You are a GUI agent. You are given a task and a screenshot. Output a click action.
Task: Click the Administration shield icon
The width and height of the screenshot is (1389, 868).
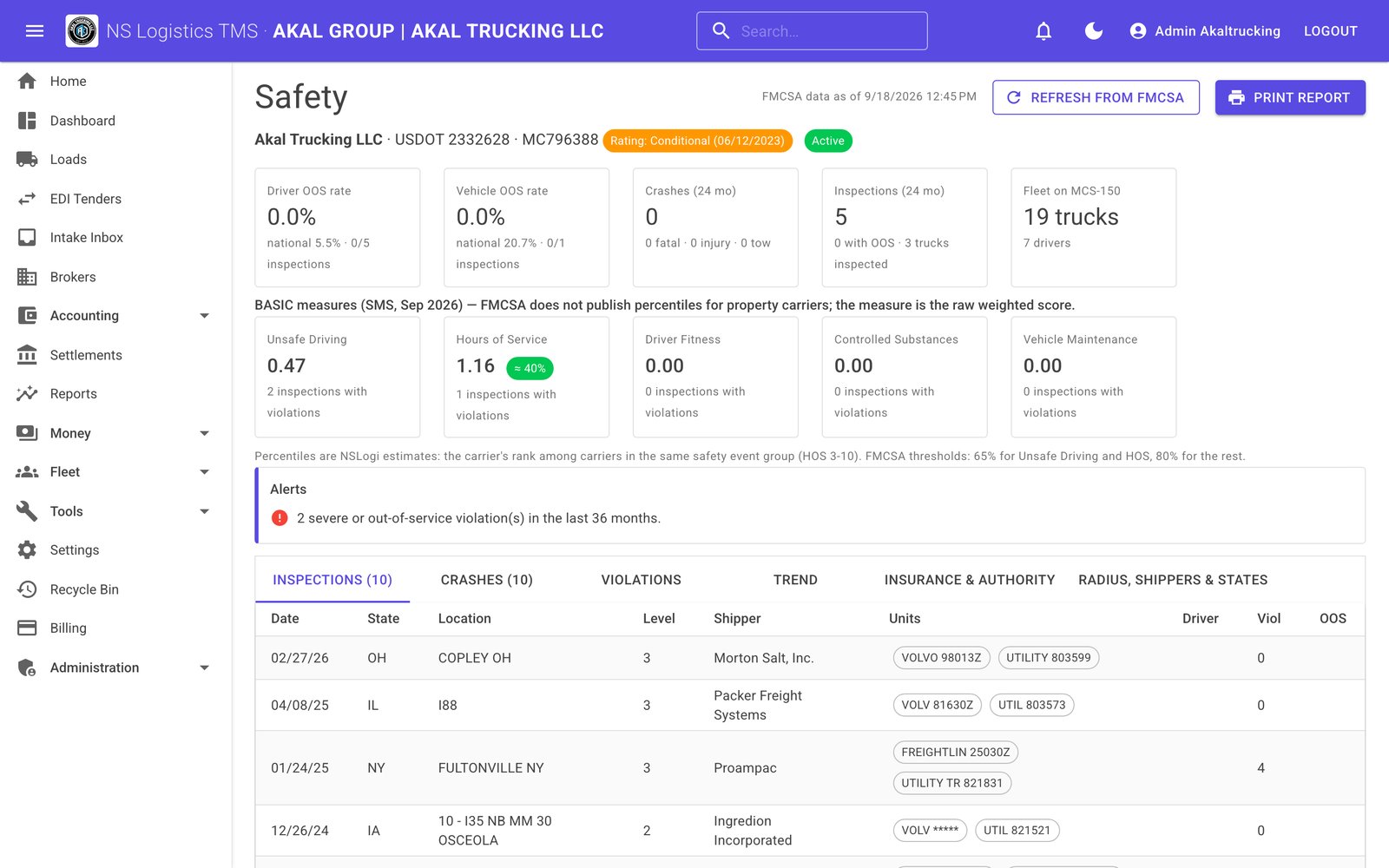click(27, 667)
